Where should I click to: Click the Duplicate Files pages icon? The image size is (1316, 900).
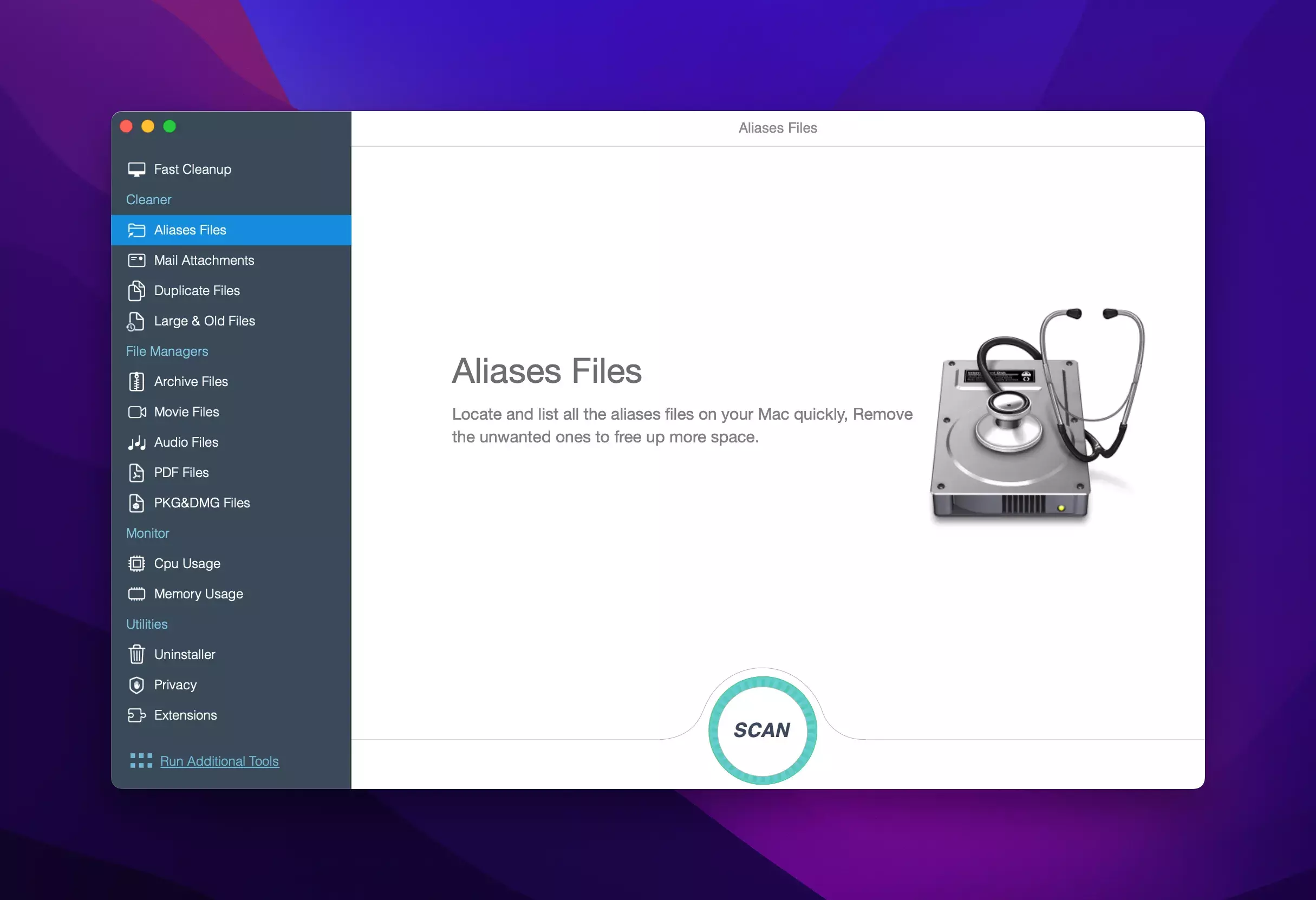point(136,291)
